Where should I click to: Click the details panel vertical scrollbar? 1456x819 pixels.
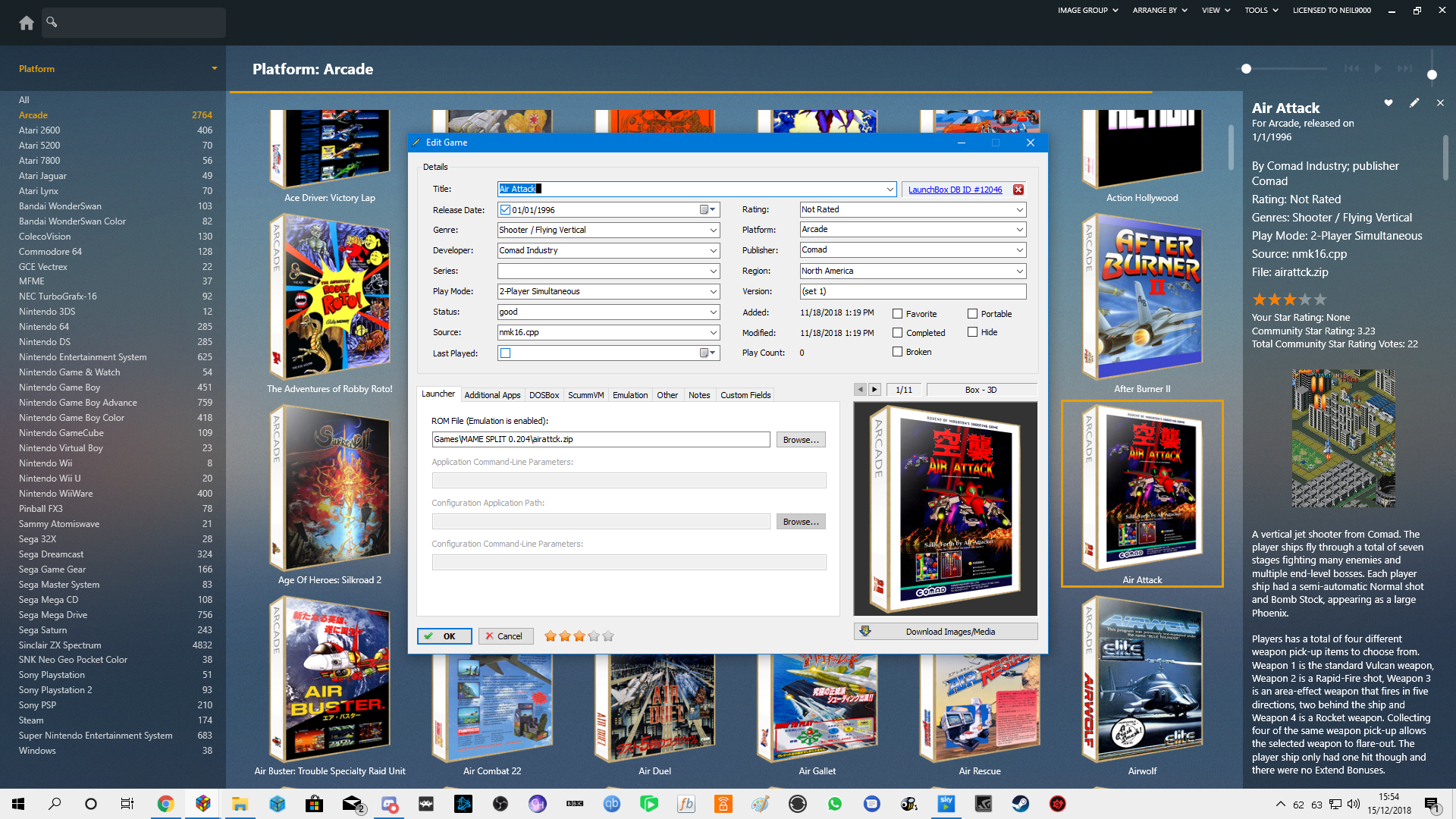(x=1446, y=158)
